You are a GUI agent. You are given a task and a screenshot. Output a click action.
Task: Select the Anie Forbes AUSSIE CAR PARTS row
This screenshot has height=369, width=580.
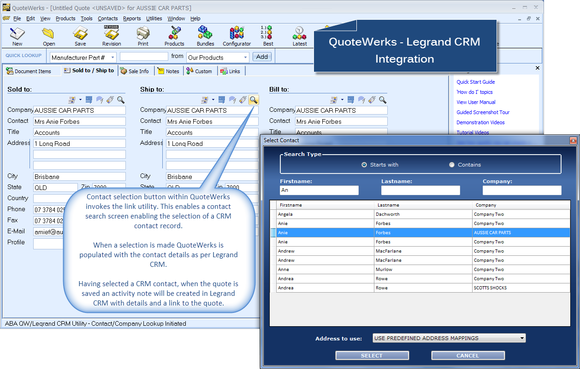(423, 233)
